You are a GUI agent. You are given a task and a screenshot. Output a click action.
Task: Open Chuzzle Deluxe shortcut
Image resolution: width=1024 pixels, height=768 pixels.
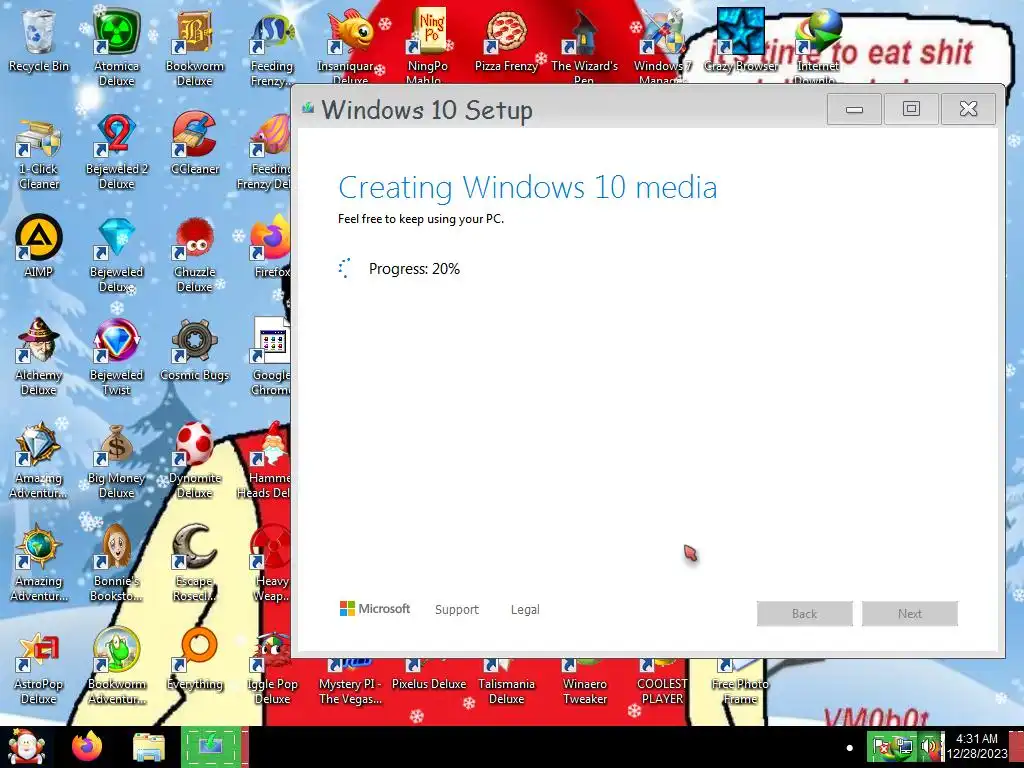pos(195,255)
